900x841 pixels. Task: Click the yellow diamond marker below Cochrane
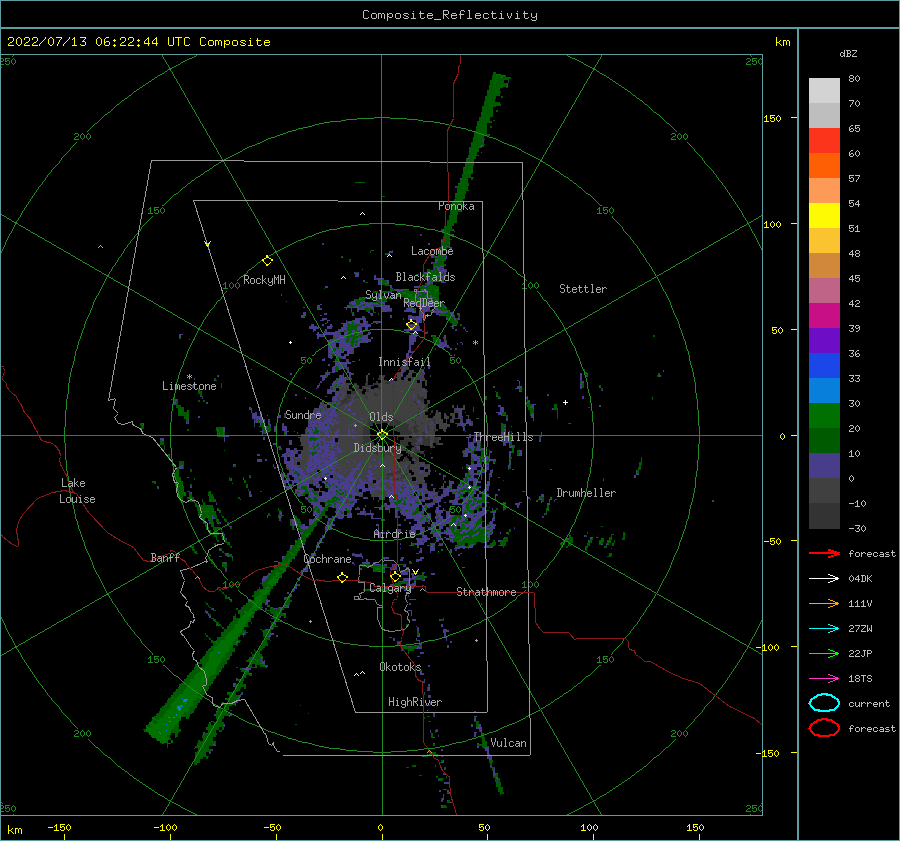pyautogui.click(x=342, y=577)
